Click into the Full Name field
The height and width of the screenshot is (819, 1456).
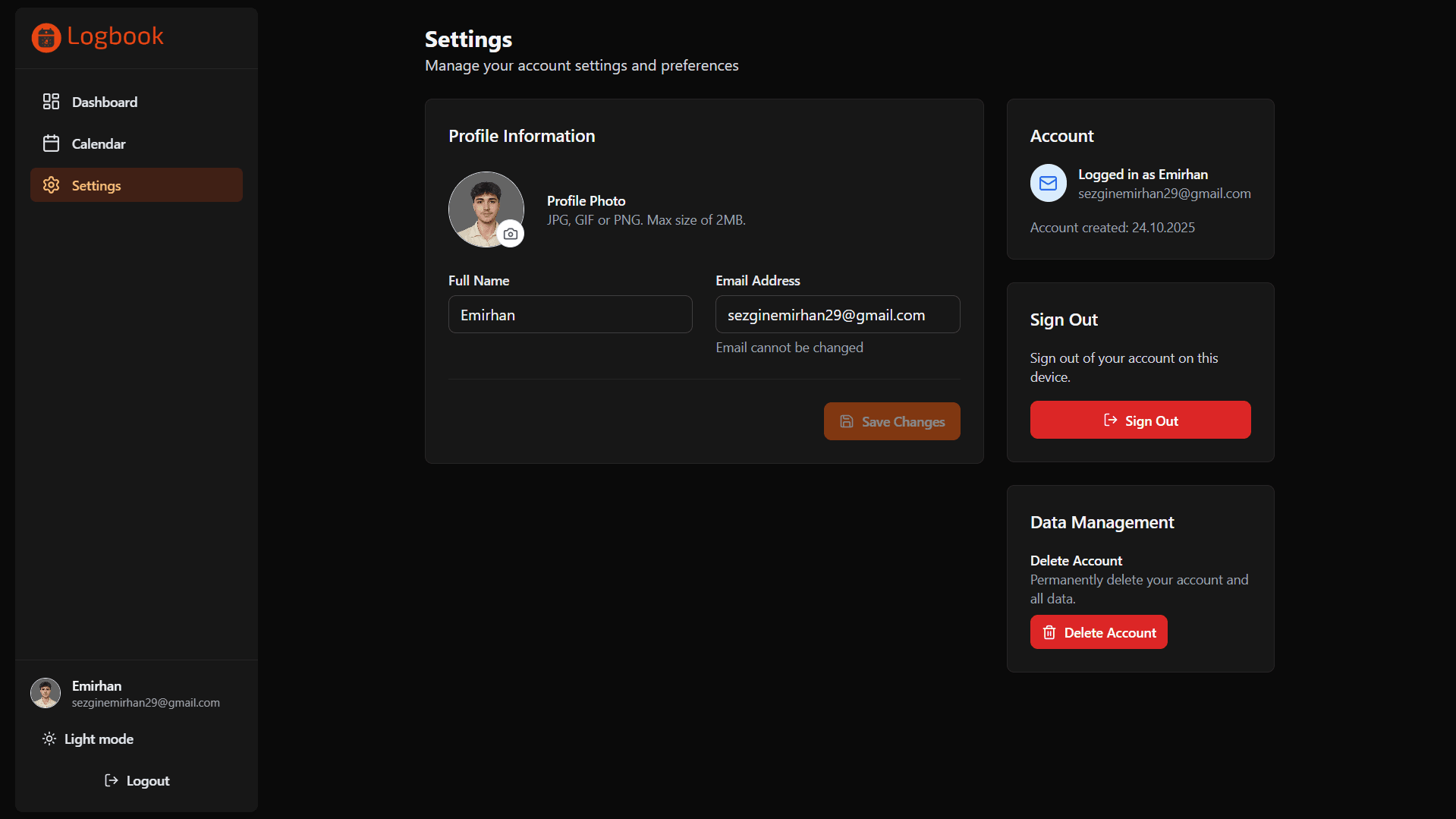click(x=571, y=314)
